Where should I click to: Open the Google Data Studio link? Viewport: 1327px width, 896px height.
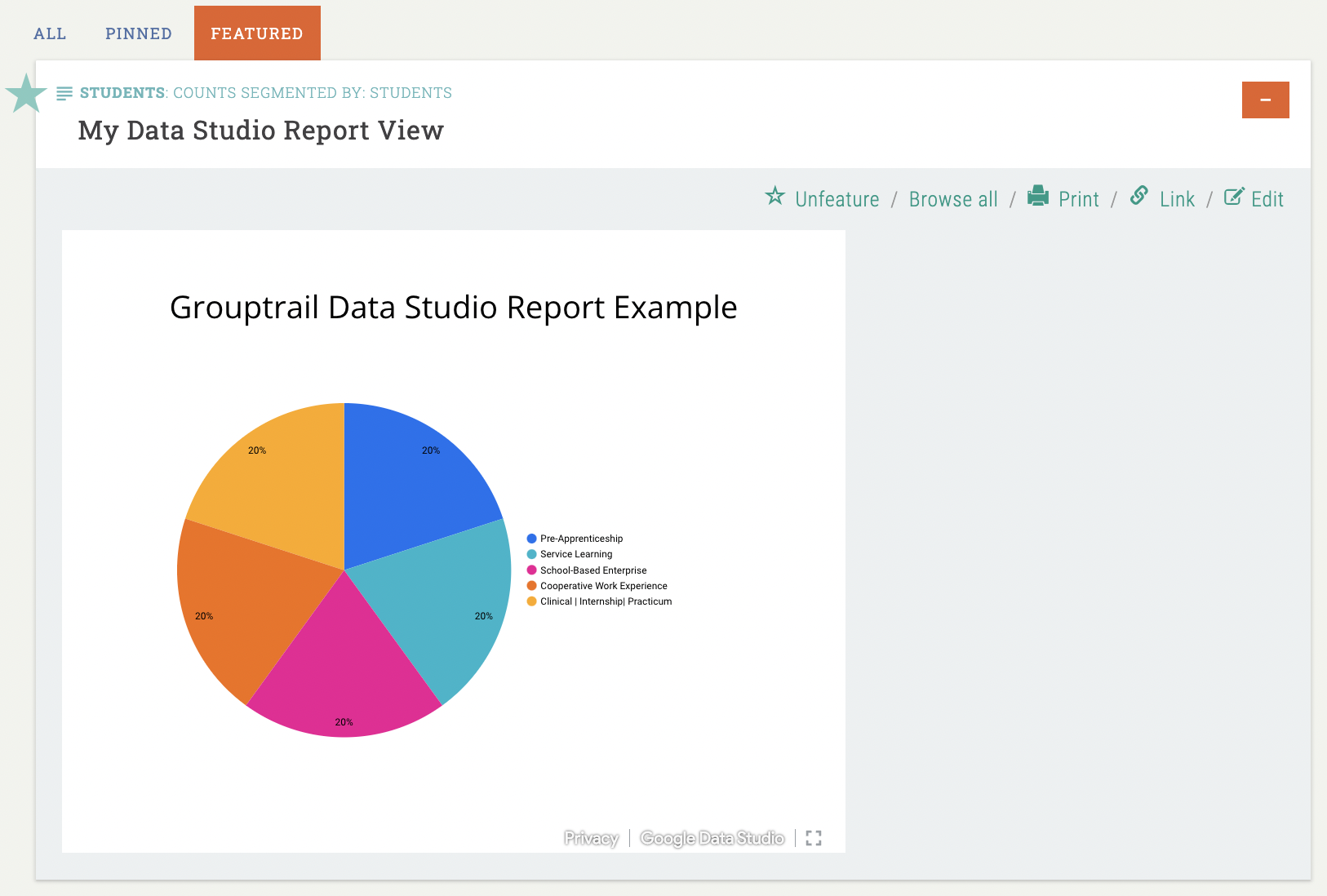712,838
